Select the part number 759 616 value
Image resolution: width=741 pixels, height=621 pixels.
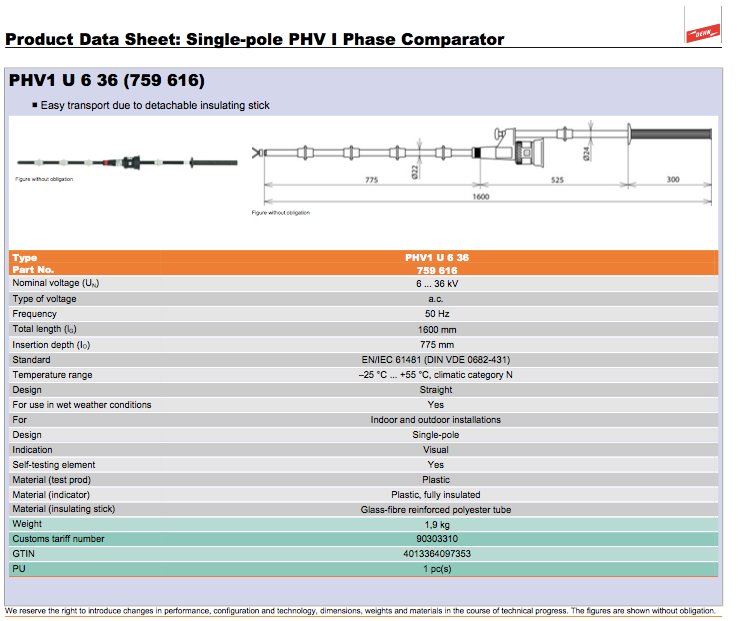pos(436,270)
